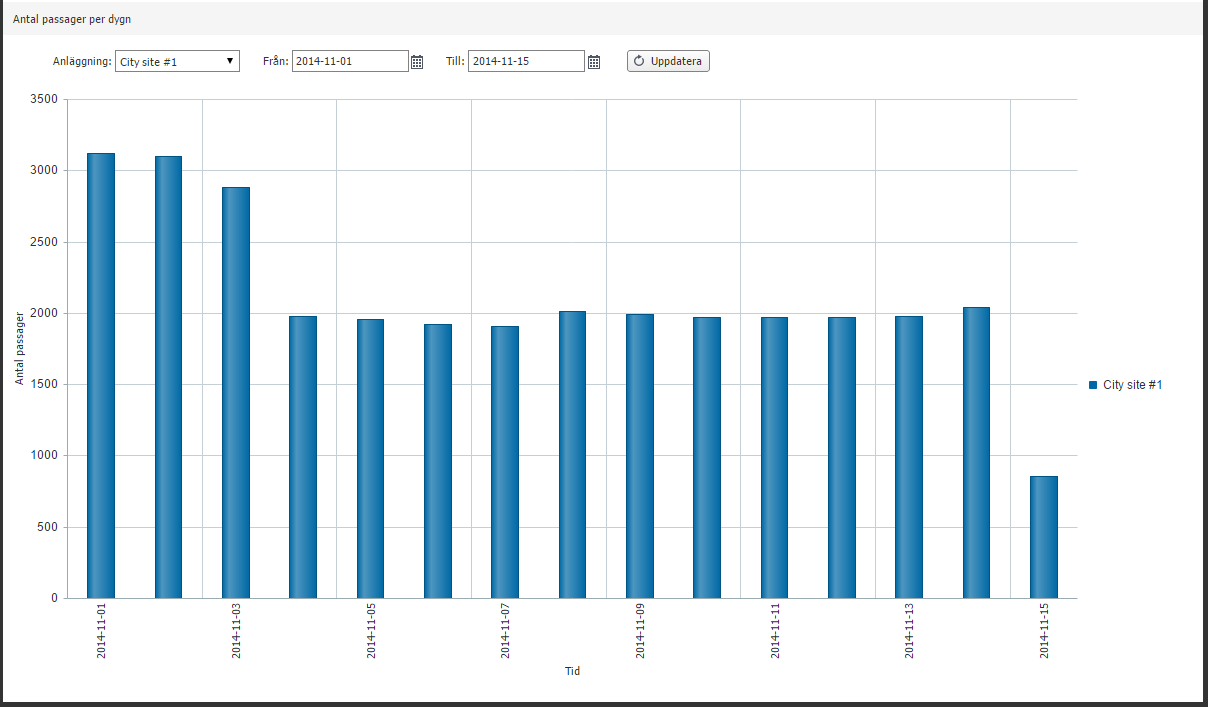
Task: Select the bar for 2014-11-03
Action: coord(236,393)
